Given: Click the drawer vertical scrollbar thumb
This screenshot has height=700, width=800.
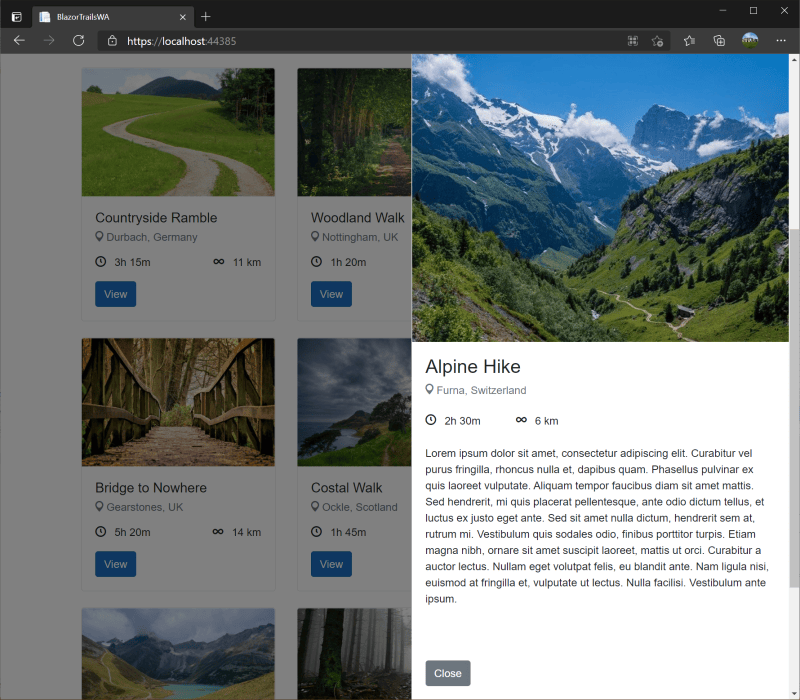Looking at the screenshot, I should pos(794,408).
